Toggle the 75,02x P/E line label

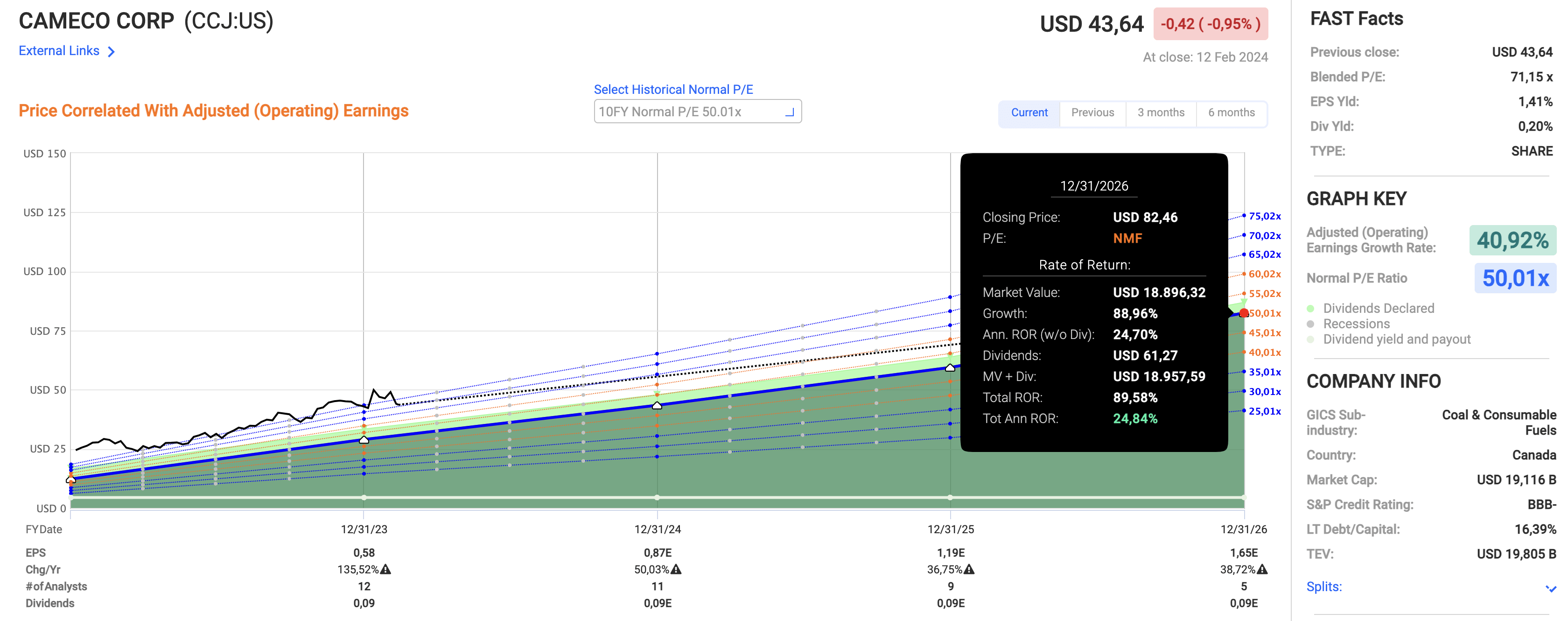click(1264, 216)
